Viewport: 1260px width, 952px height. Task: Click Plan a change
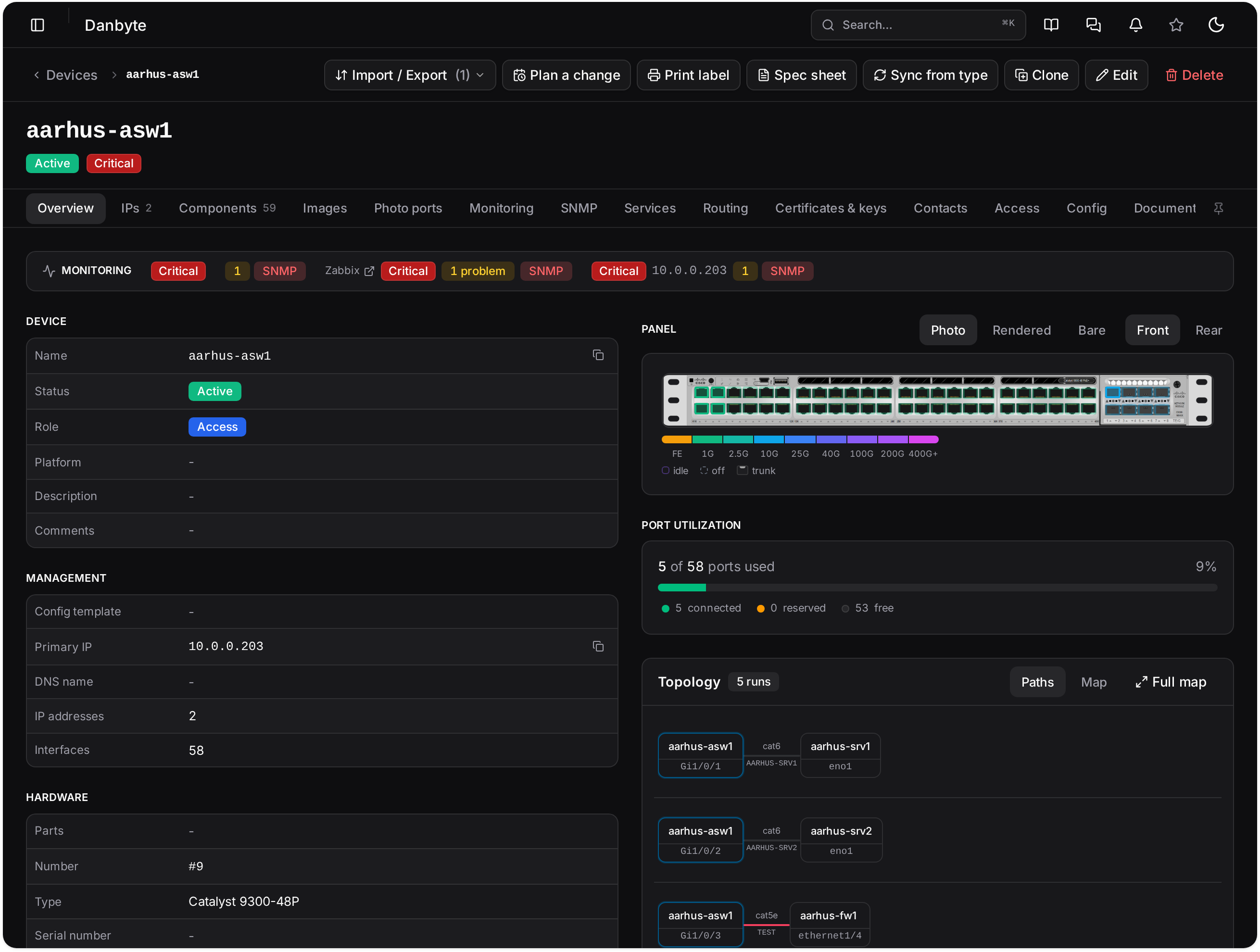(566, 75)
